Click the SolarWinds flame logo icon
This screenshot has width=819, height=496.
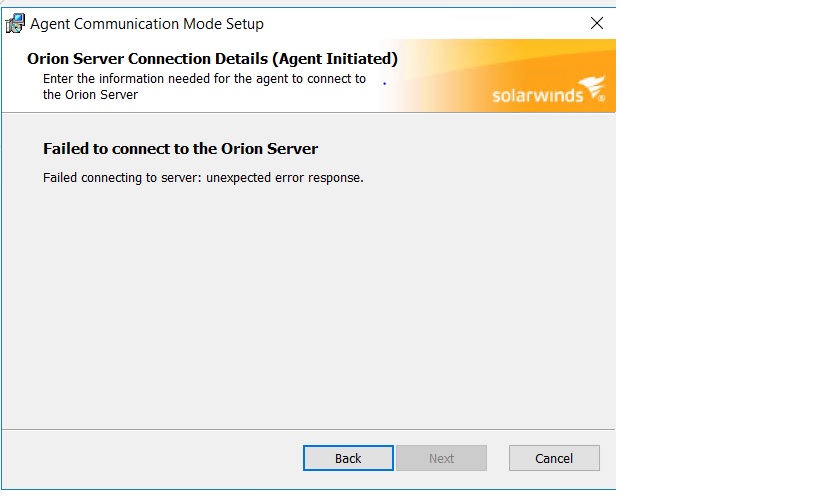point(592,86)
